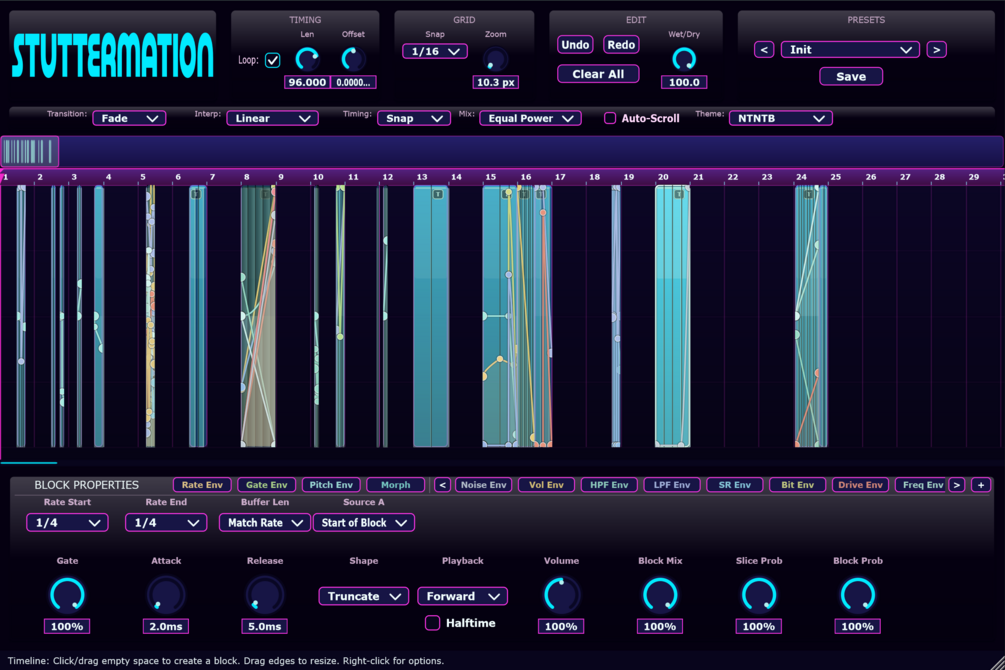The width and height of the screenshot is (1005, 670).
Task: Open the Source A dropdown
Action: click(x=363, y=523)
